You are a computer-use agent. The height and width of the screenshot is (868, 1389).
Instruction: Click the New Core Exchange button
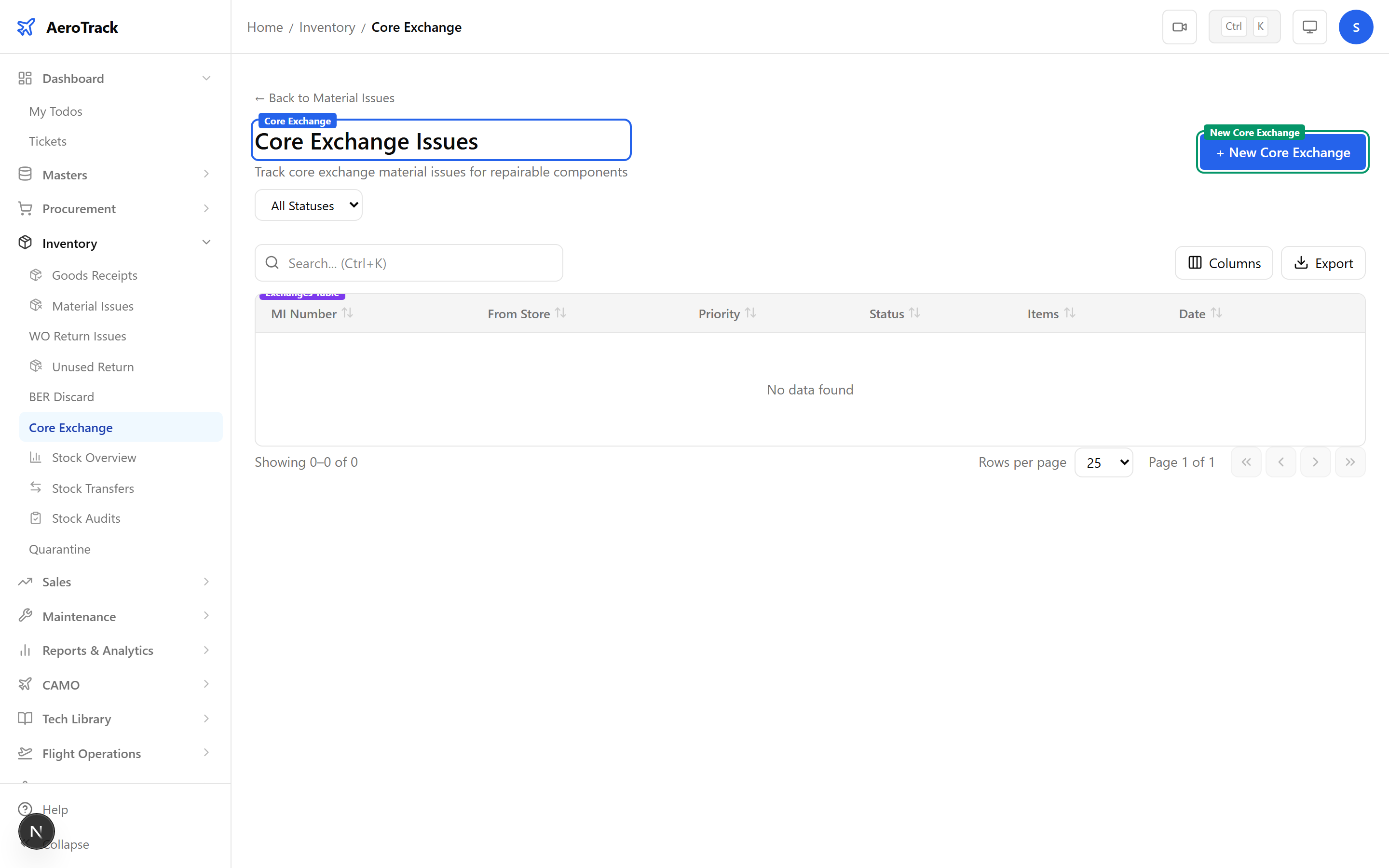(1282, 152)
